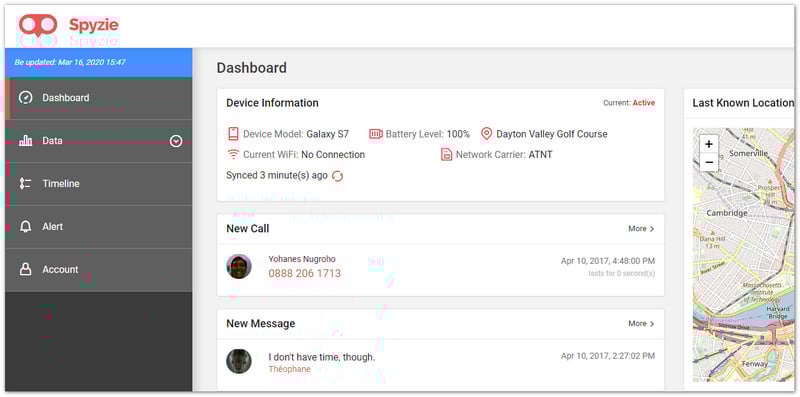Image resolution: width=800 pixels, height=397 pixels.
Task: Open More in New Message section
Action: (x=641, y=324)
